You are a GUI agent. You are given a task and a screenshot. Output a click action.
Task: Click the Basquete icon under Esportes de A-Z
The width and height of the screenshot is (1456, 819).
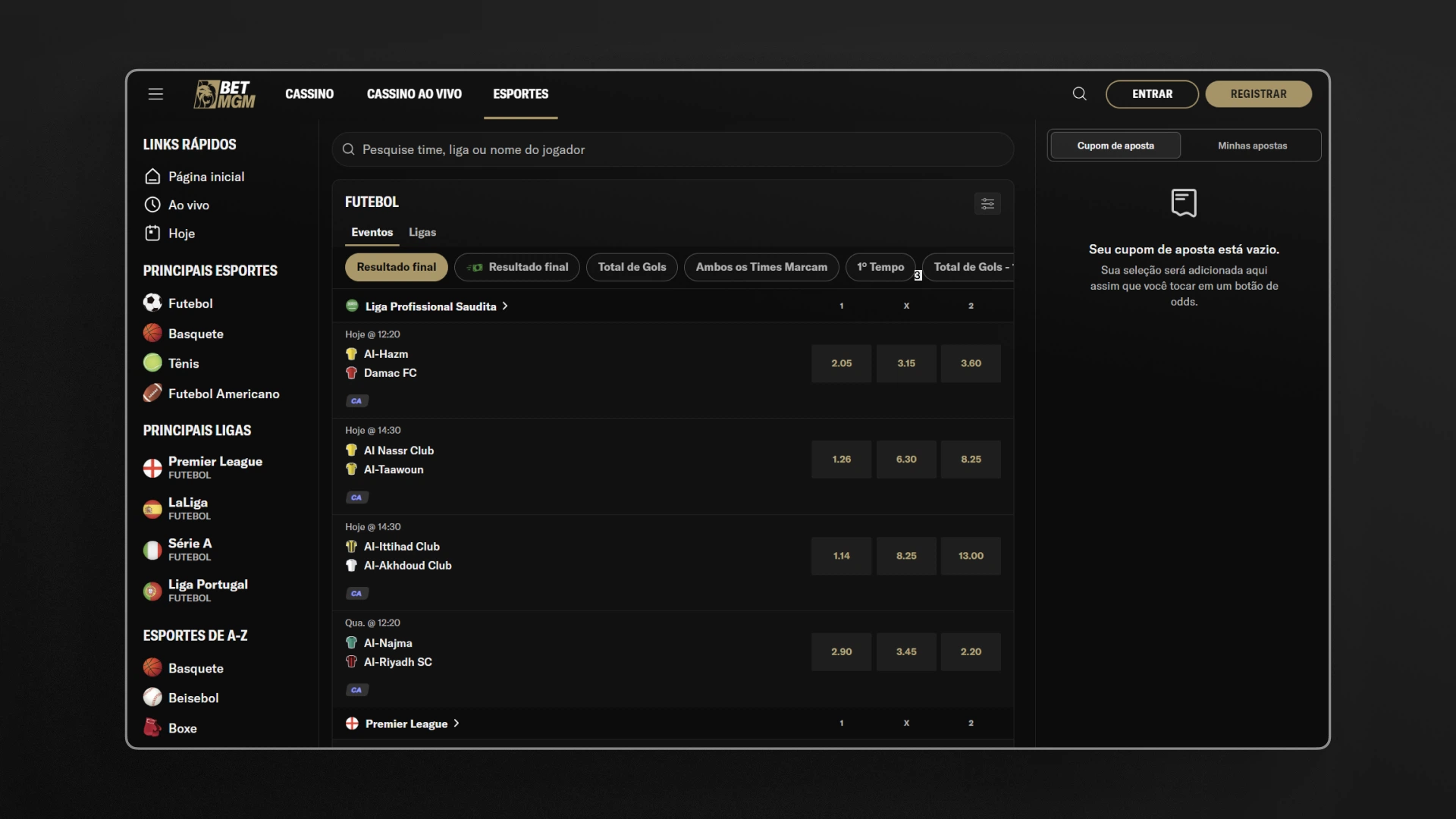pyautogui.click(x=152, y=667)
